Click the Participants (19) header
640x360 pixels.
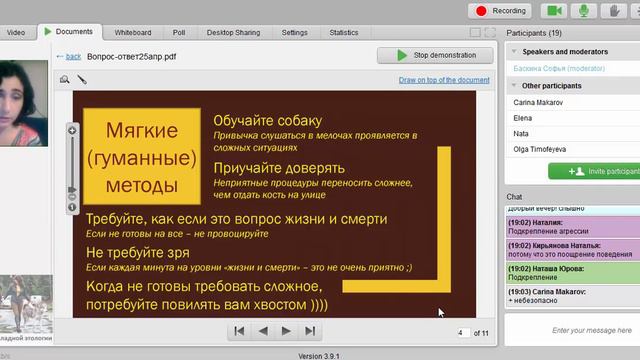[x=534, y=33]
